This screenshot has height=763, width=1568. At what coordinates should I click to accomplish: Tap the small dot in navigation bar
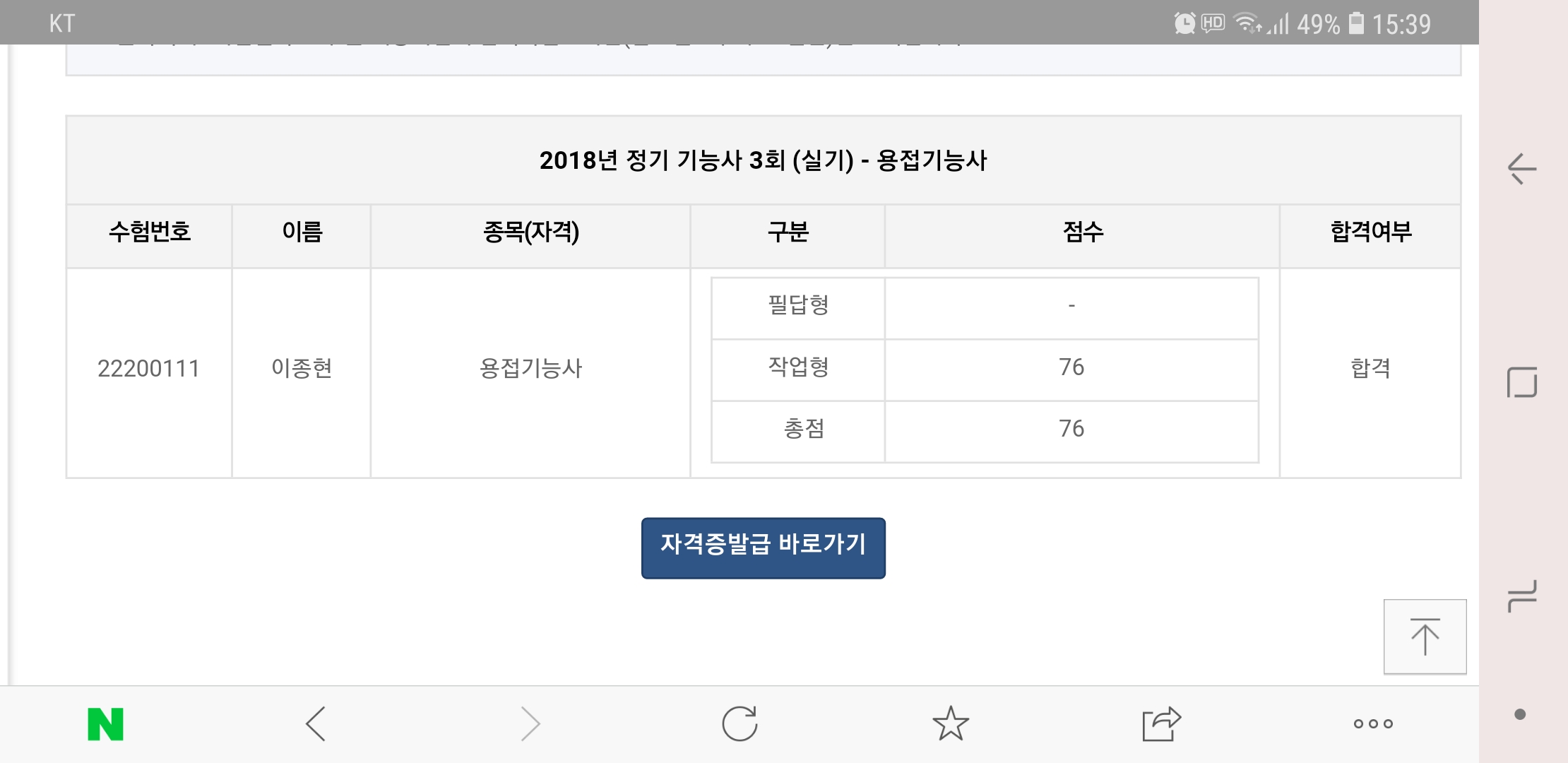(x=1520, y=715)
